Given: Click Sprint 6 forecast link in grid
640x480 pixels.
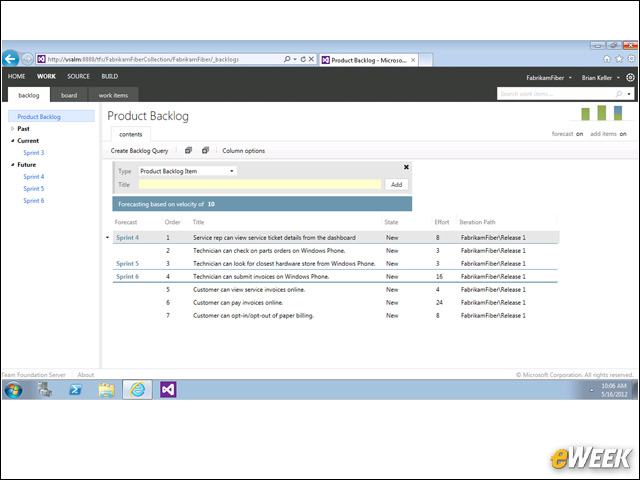Looking at the screenshot, I should (127, 277).
